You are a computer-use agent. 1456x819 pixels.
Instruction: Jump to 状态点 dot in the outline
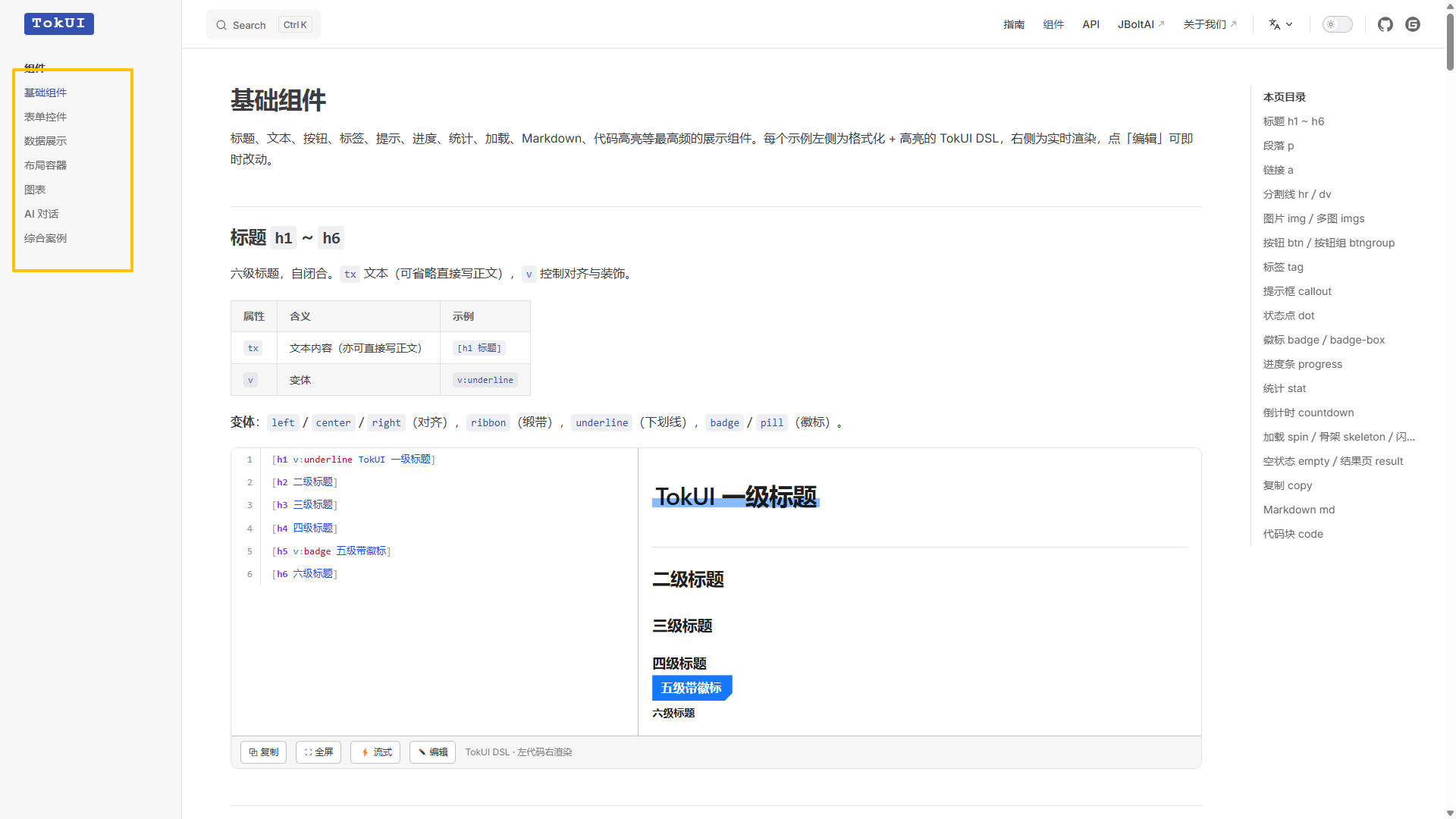pos(1289,315)
